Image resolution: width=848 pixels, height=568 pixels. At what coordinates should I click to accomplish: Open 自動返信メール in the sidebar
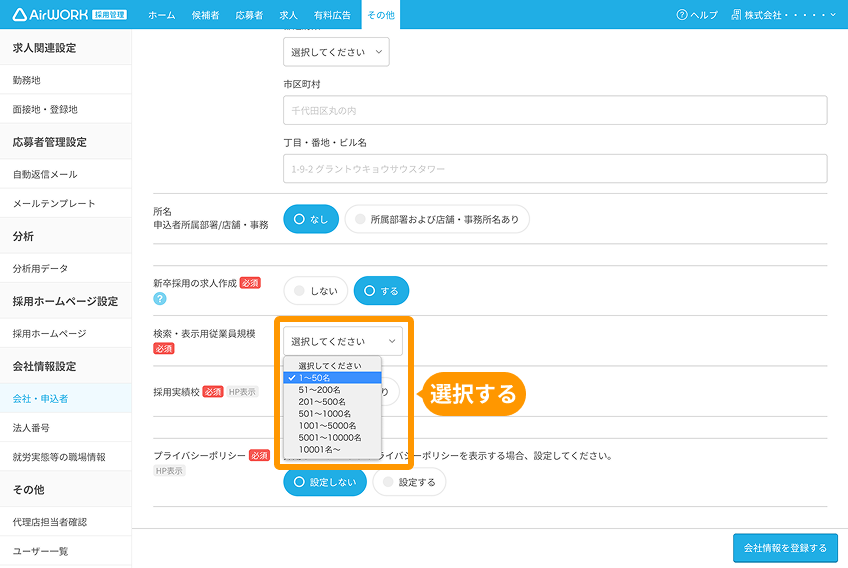pyautogui.click(x=45, y=174)
